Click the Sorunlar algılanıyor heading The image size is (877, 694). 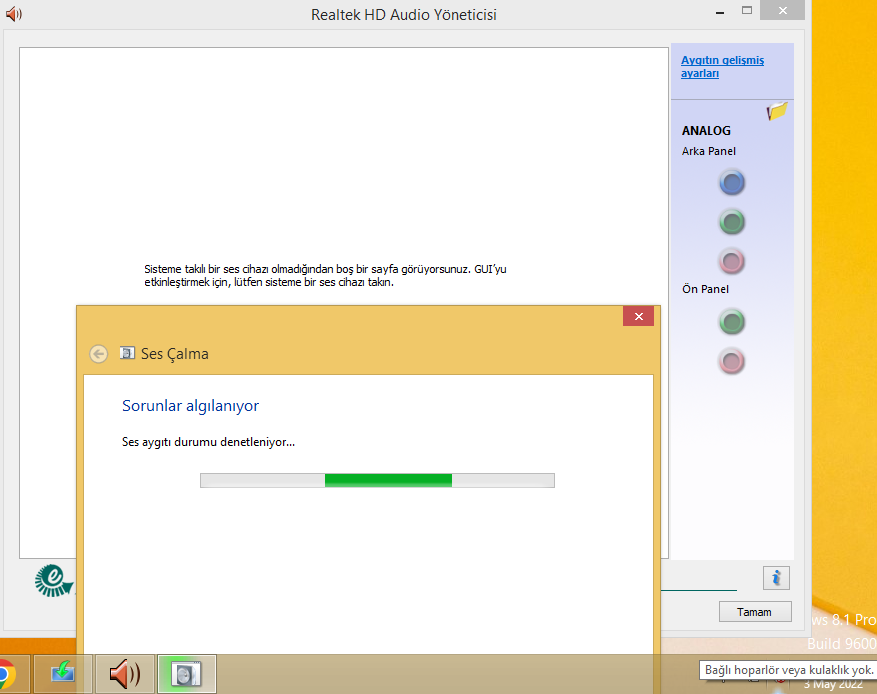(190, 405)
